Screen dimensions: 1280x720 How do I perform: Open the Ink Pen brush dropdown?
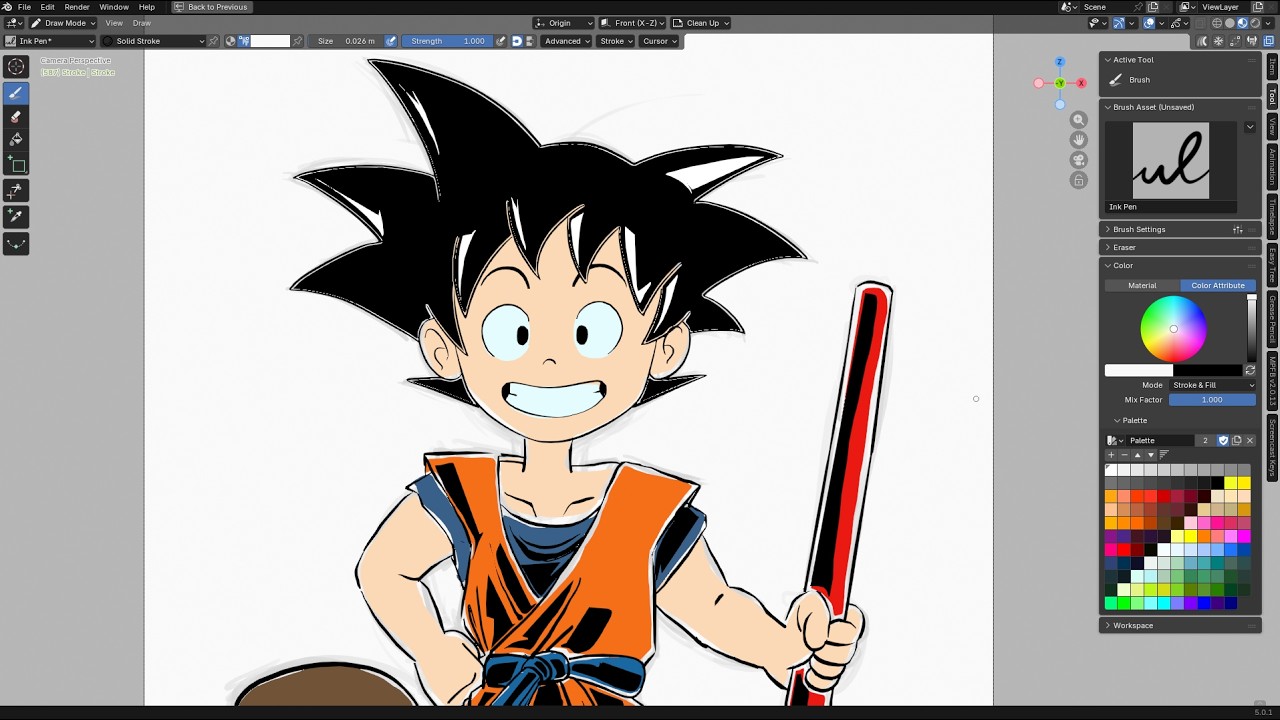coord(50,41)
